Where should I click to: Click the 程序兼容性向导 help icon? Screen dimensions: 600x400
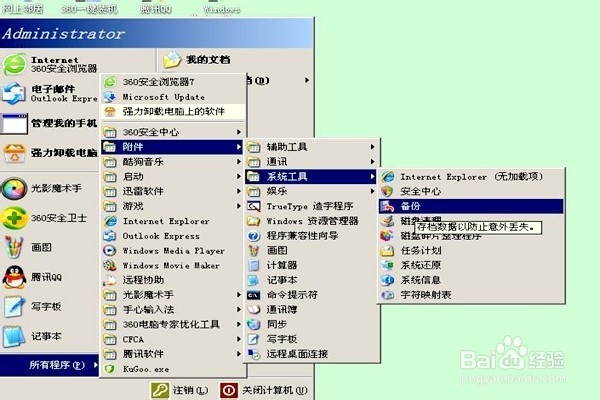[x=254, y=236]
